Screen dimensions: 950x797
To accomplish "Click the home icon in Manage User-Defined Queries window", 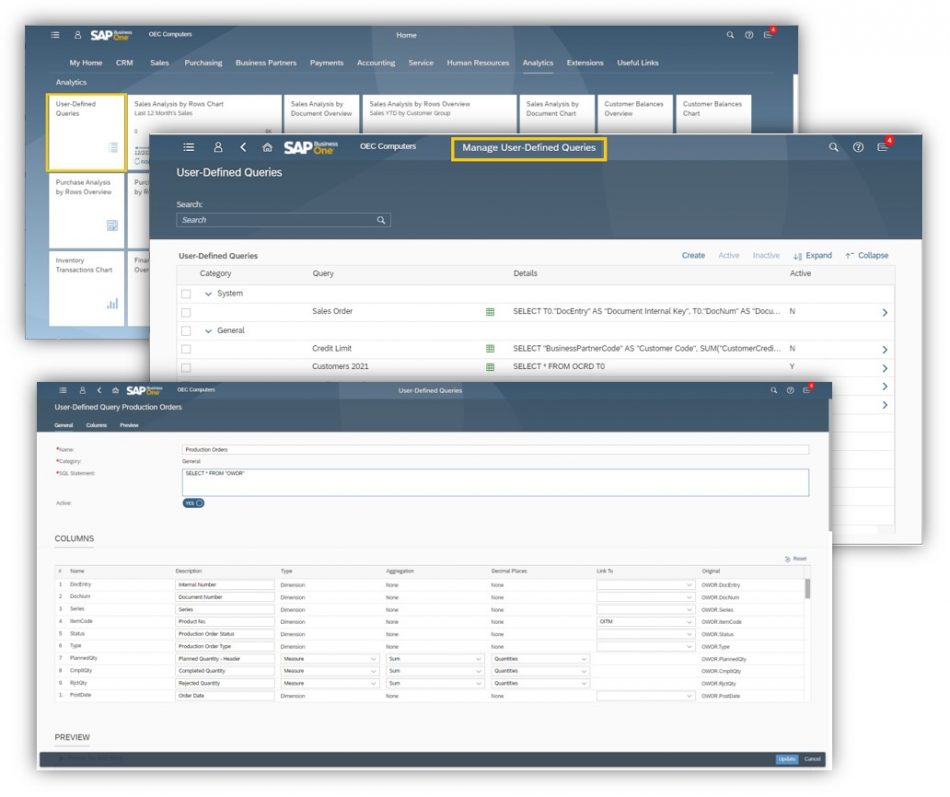I will (267, 147).
